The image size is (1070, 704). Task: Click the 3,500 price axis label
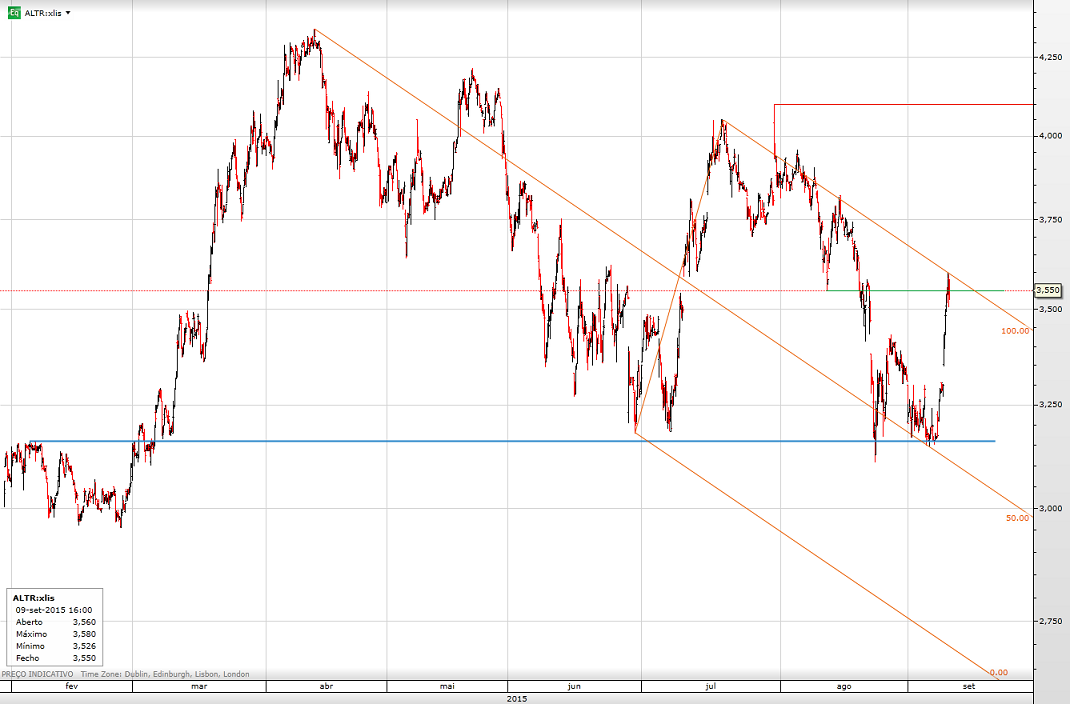click(1050, 309)
